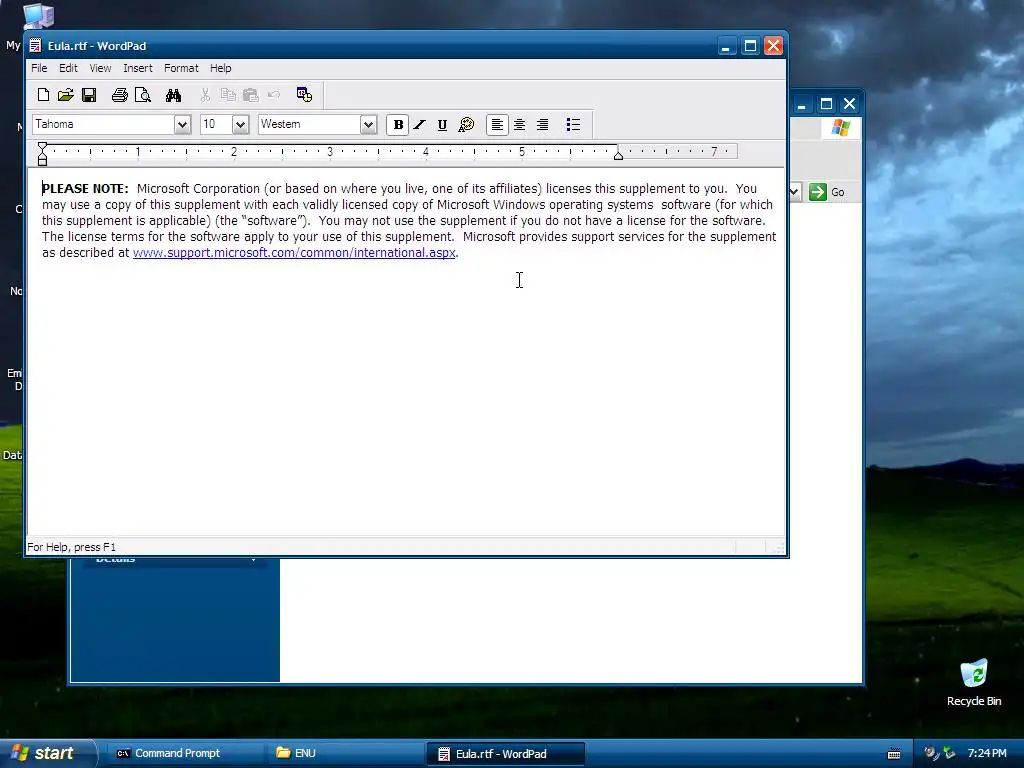Click the Start button
Screen dimensions: 1024x768
[x=47, y=754]
